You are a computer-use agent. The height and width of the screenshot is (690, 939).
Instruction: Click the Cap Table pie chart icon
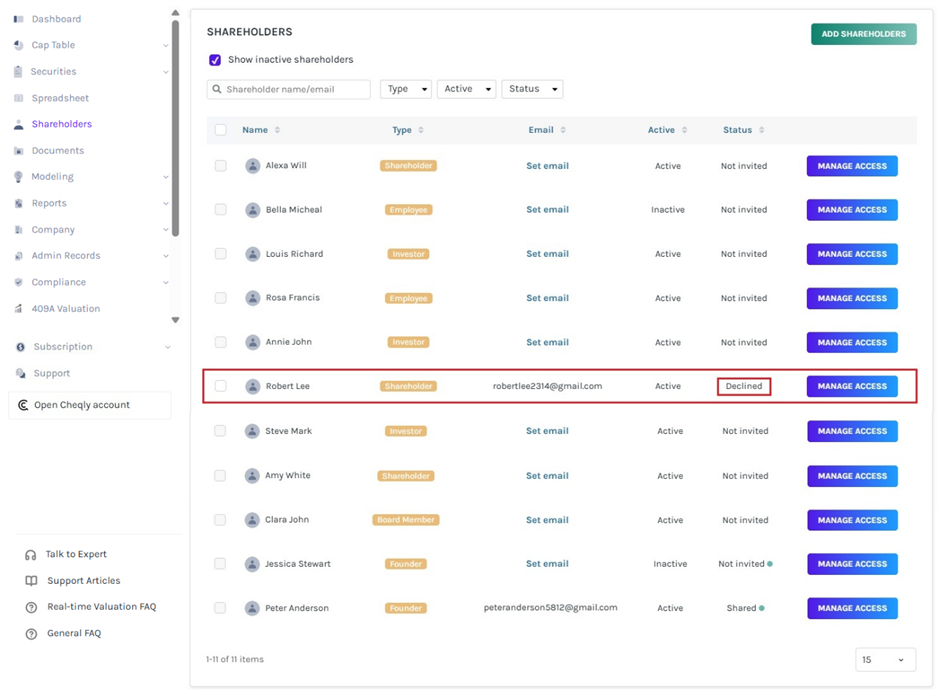tap(19, 46)
